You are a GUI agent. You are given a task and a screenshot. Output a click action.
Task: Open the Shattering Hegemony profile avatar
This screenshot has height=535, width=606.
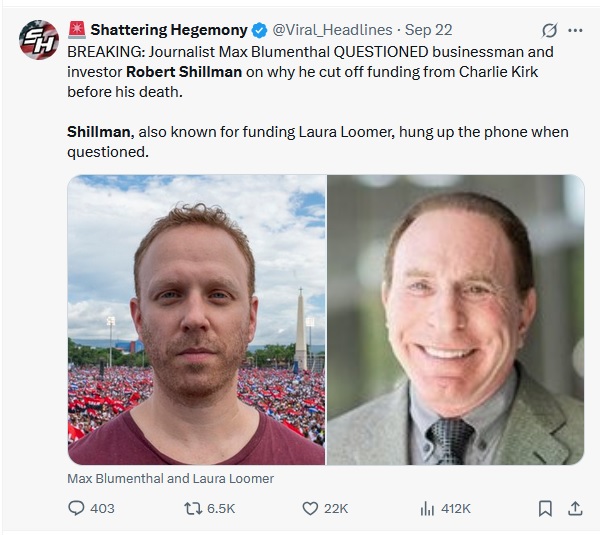39,39
